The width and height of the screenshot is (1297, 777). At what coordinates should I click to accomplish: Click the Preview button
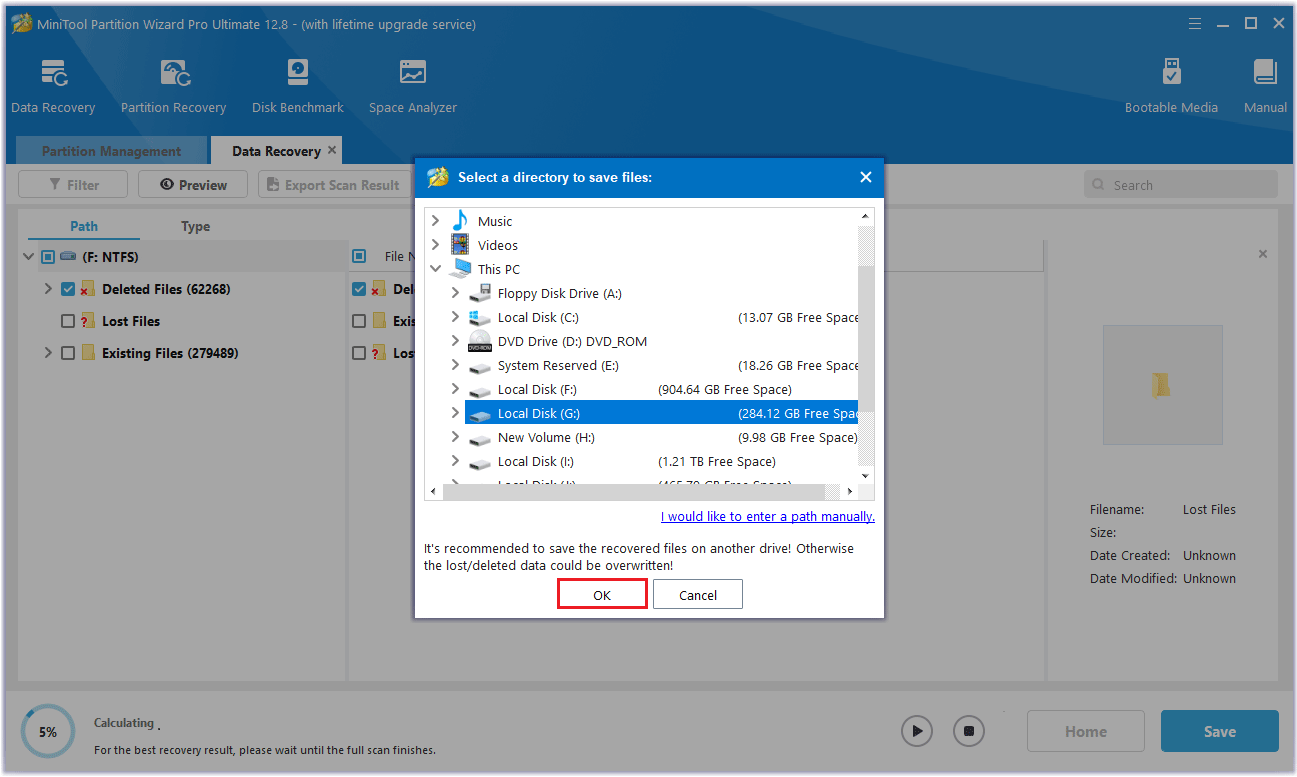[193, 184]
